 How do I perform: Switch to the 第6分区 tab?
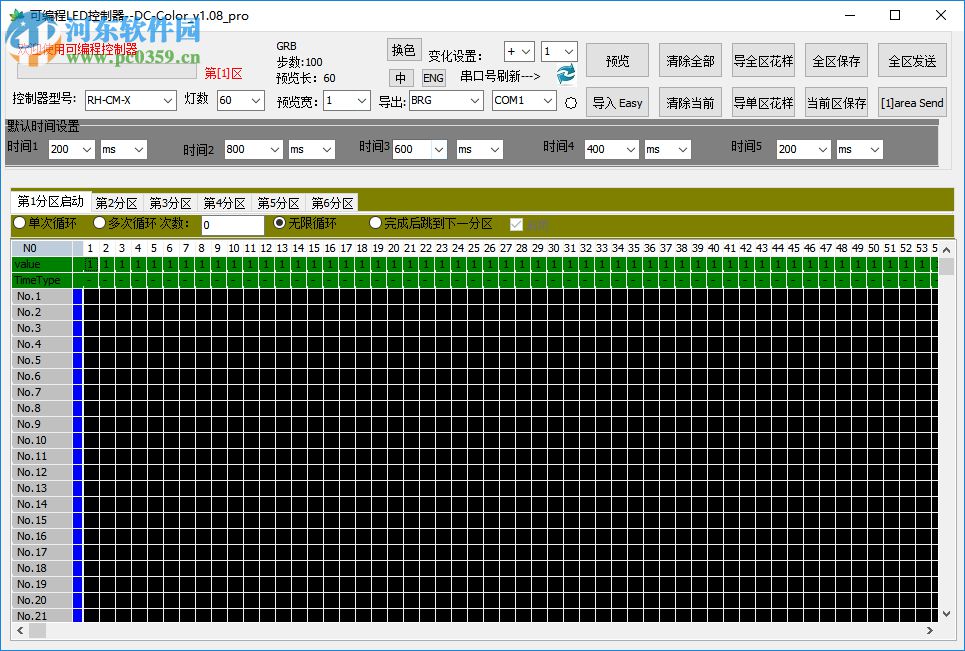point(332,201)
